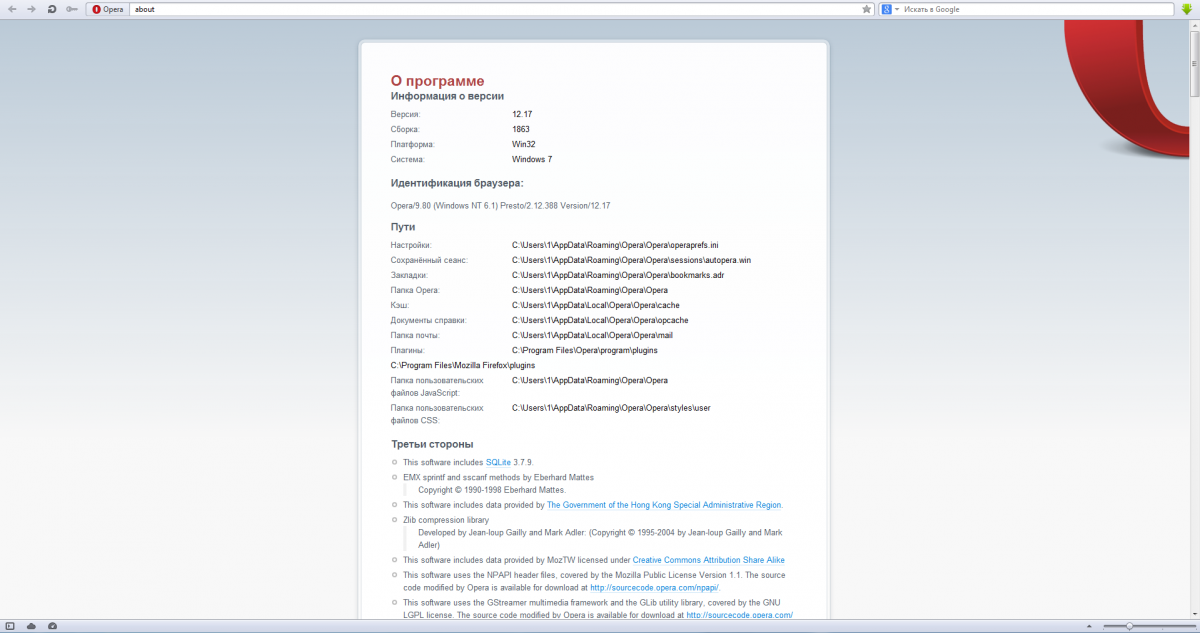Screen dimensions: 1200x633
Task: Click the 'Искать в Google' search field
Action: (x=1036, y=9)
